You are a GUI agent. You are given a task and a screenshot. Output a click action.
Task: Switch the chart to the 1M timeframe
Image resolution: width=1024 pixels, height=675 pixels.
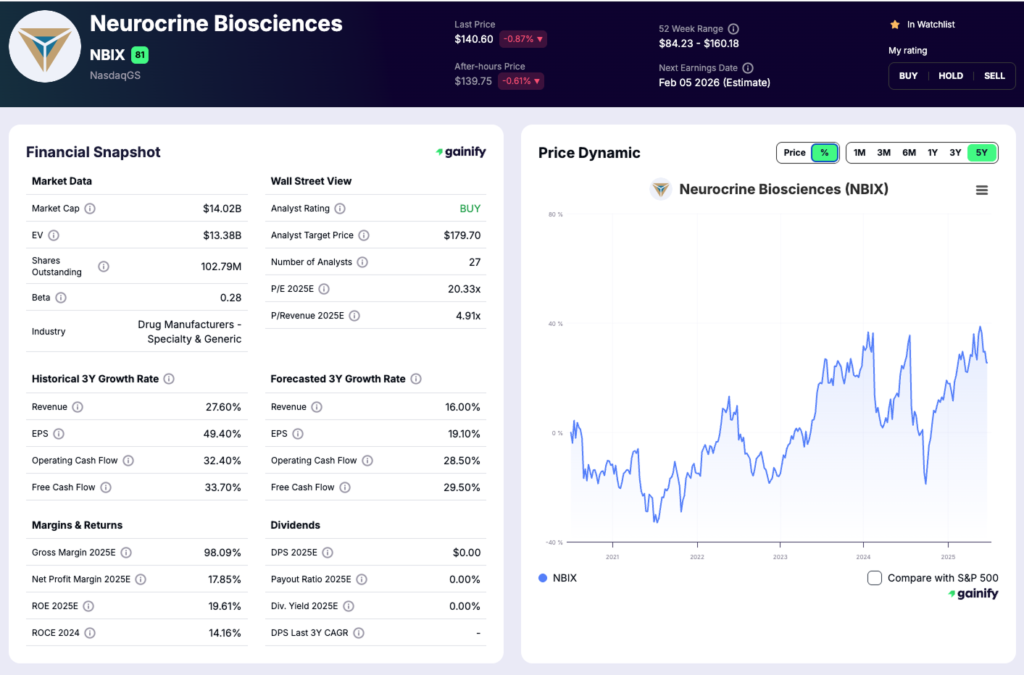(x=858, y=152)
